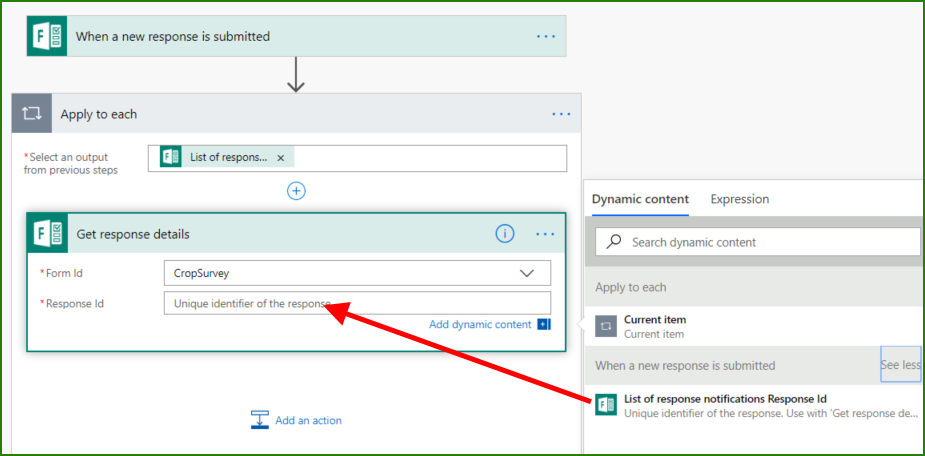Click the search magnifier icon
This screenshot has width=925, height=456.
click(x=614, y=242)
